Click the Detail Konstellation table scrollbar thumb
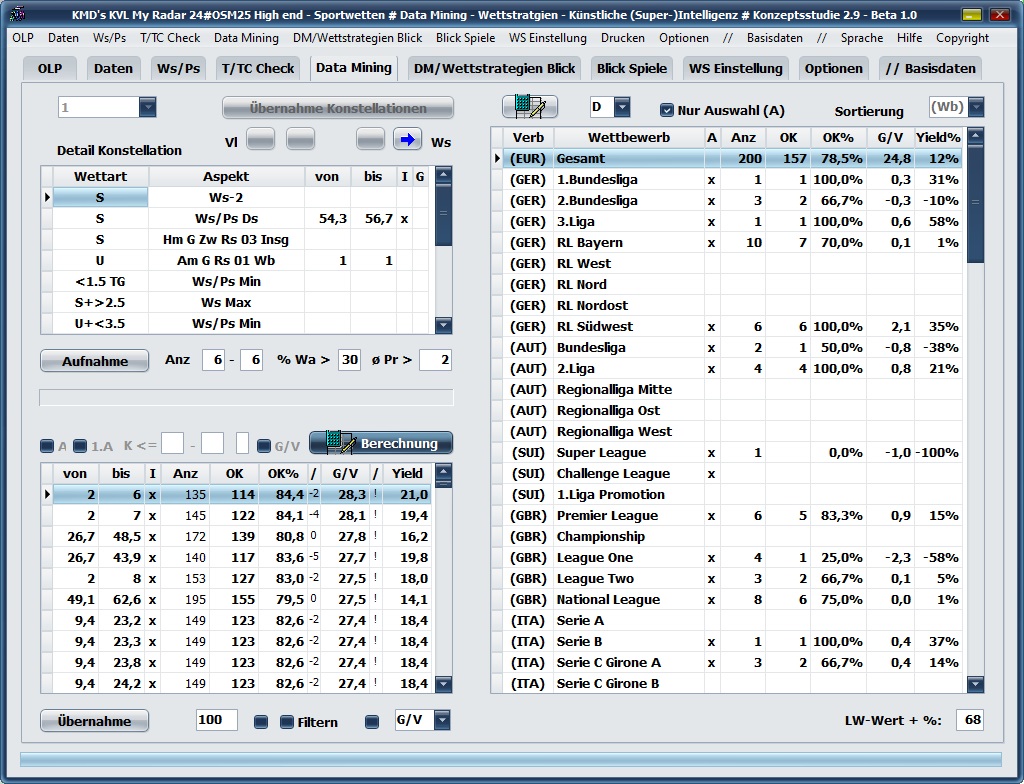The height and width of the screenshot is (784, 1024). [443, 214]
